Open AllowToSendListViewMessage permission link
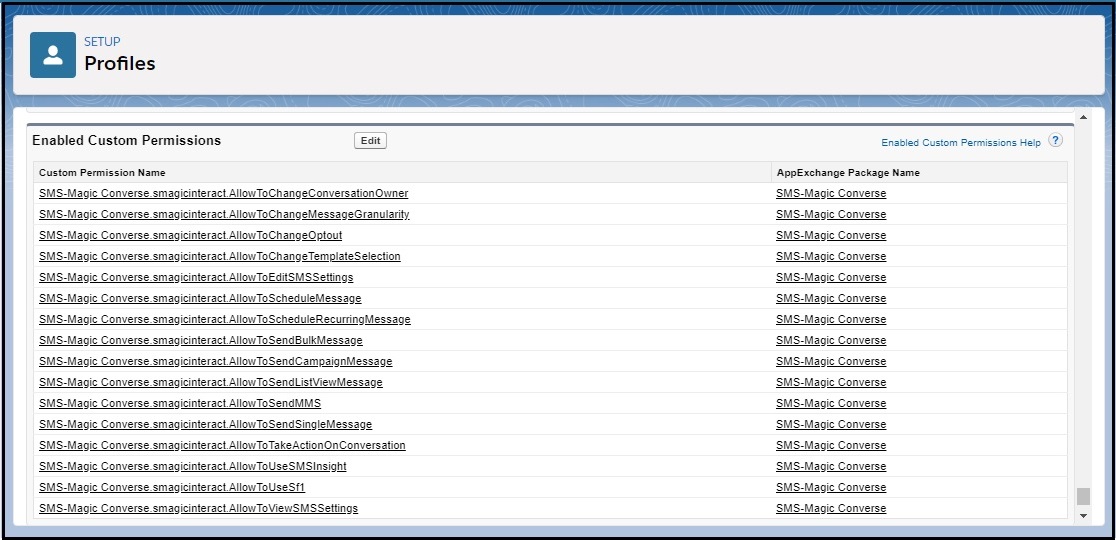Viewport: 1116px width, 540px height. (x=211, y=382)
